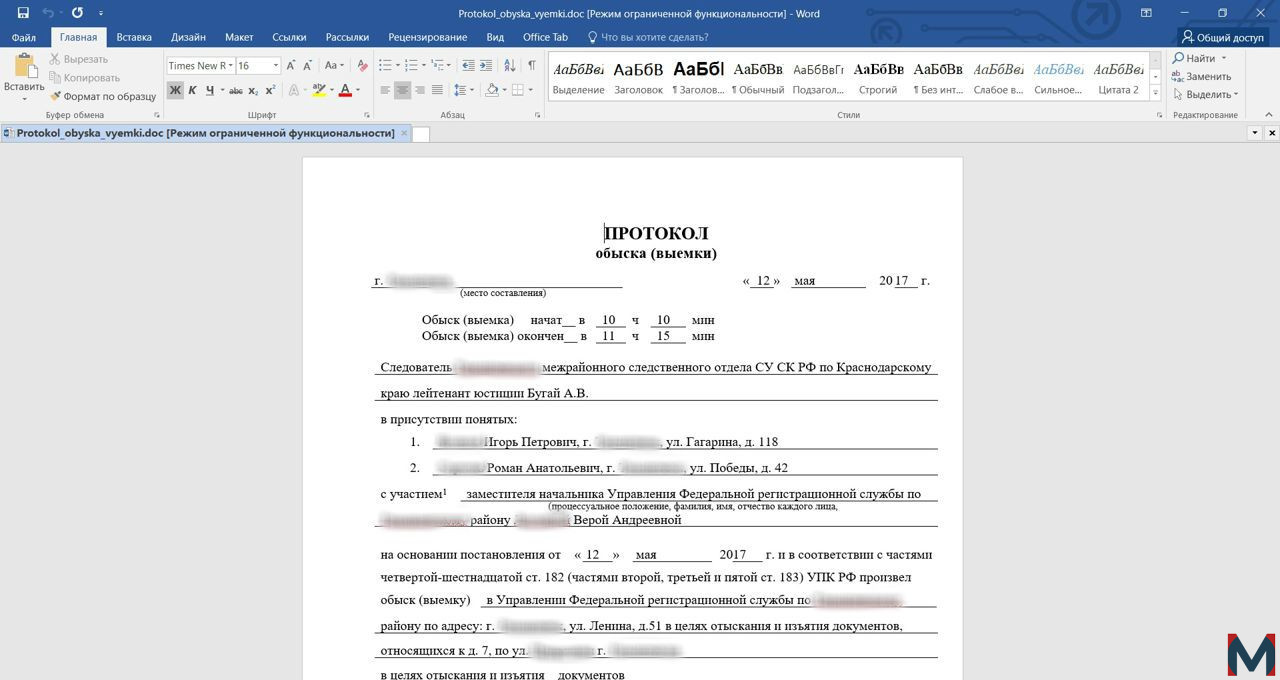Increase the font size with the grow-font icon
The width and height of the screenshot is (1280, 680).
point(291,66)
